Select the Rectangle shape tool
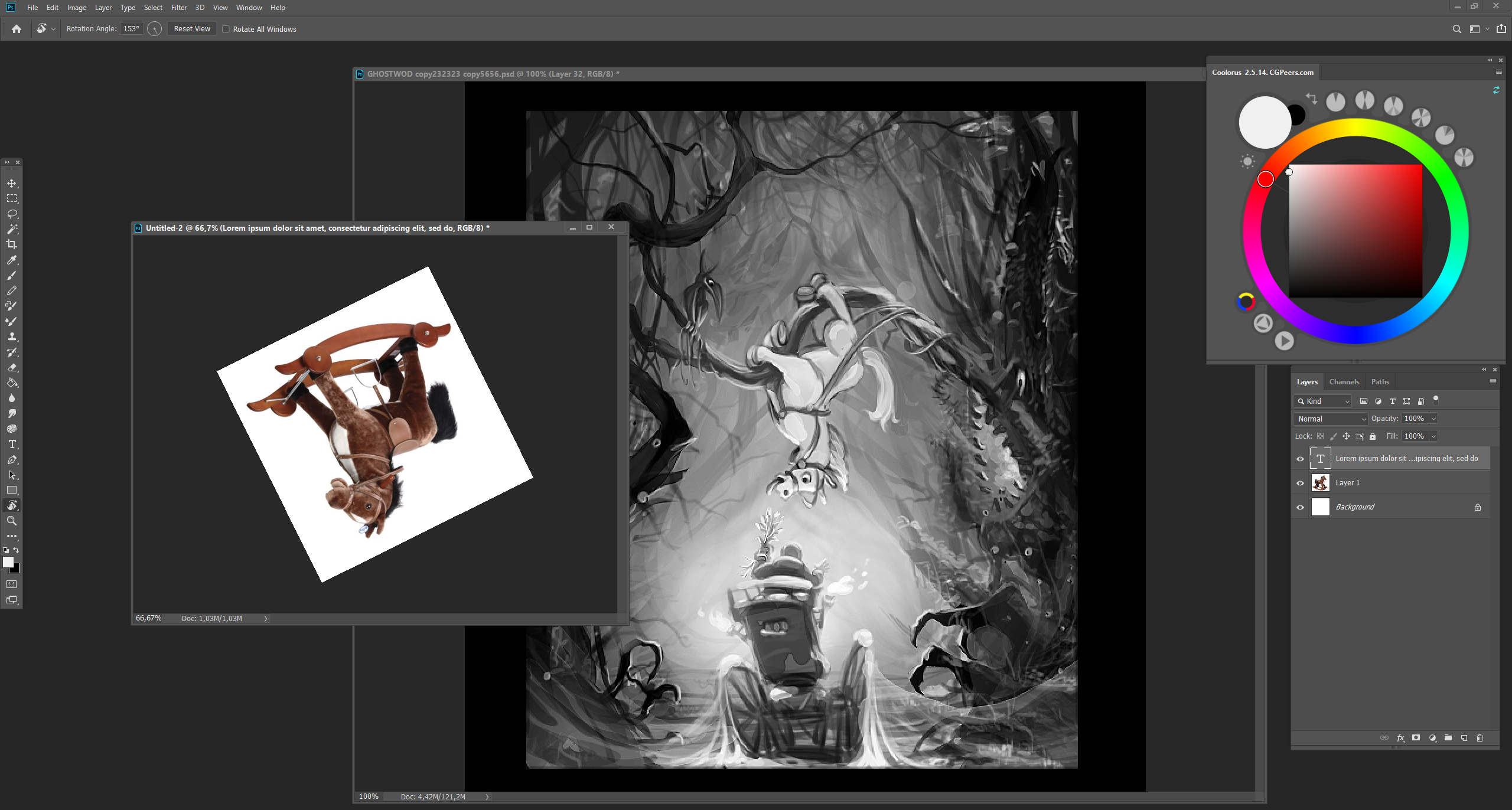 (x=12, y=490)
